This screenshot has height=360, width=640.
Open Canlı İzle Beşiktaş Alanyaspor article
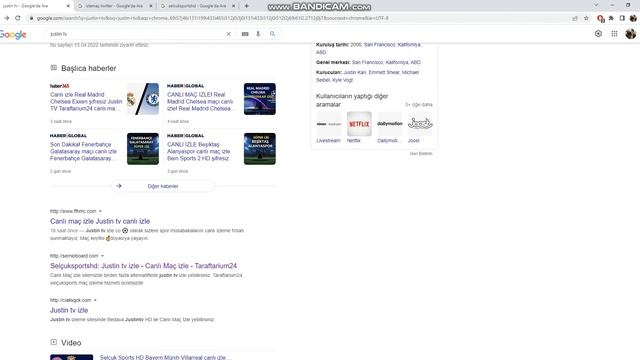[199, 151]
